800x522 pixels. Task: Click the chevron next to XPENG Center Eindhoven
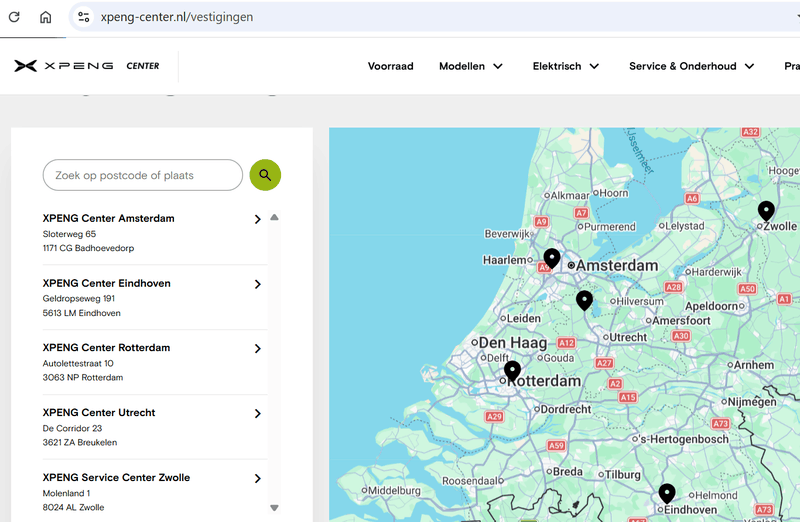click(x=258, y=284)
